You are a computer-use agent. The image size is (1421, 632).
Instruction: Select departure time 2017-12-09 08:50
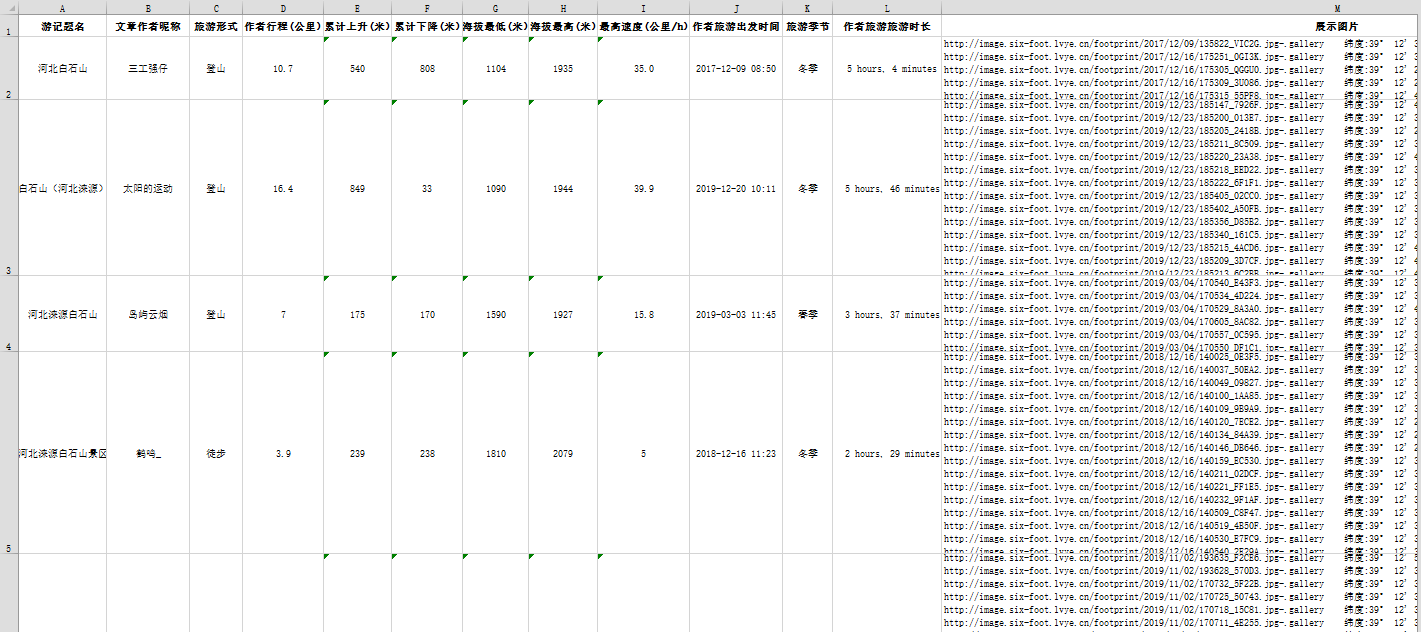point(736,69)
